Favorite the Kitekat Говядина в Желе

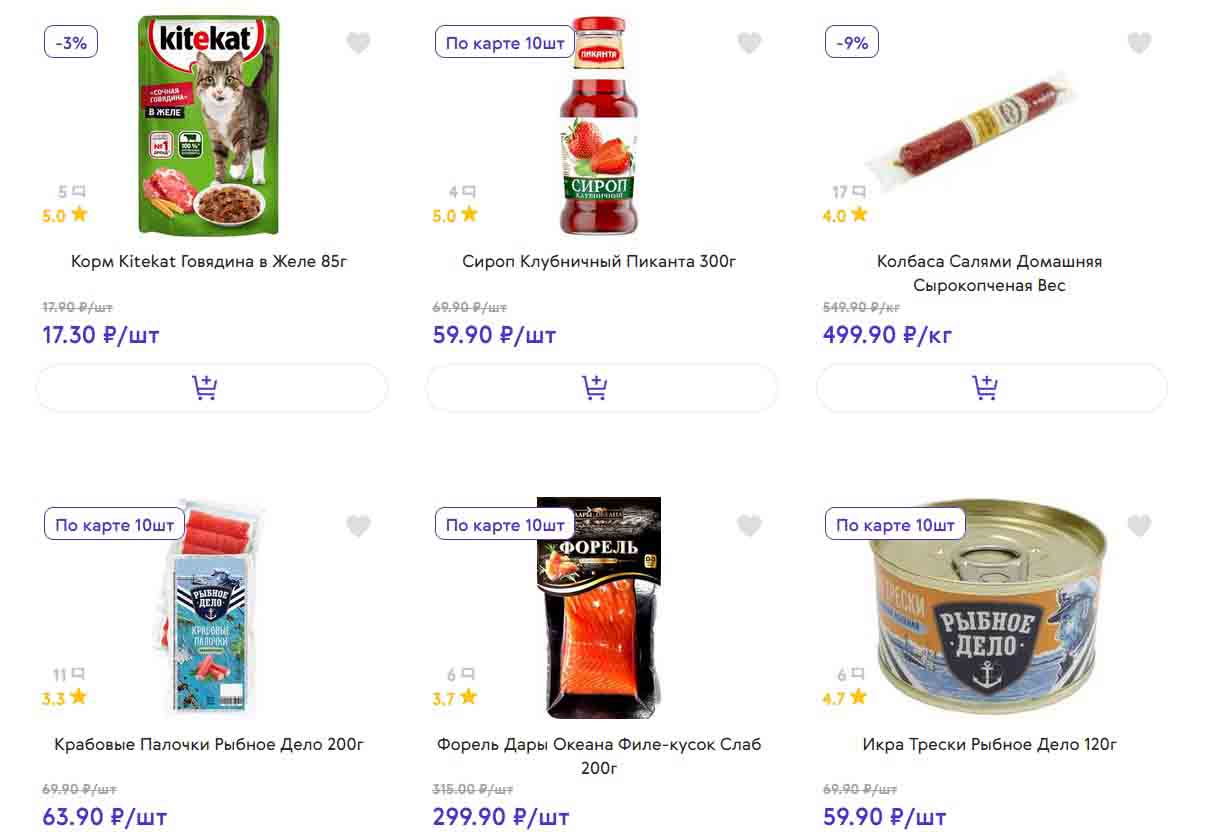[x=358, y=43]
